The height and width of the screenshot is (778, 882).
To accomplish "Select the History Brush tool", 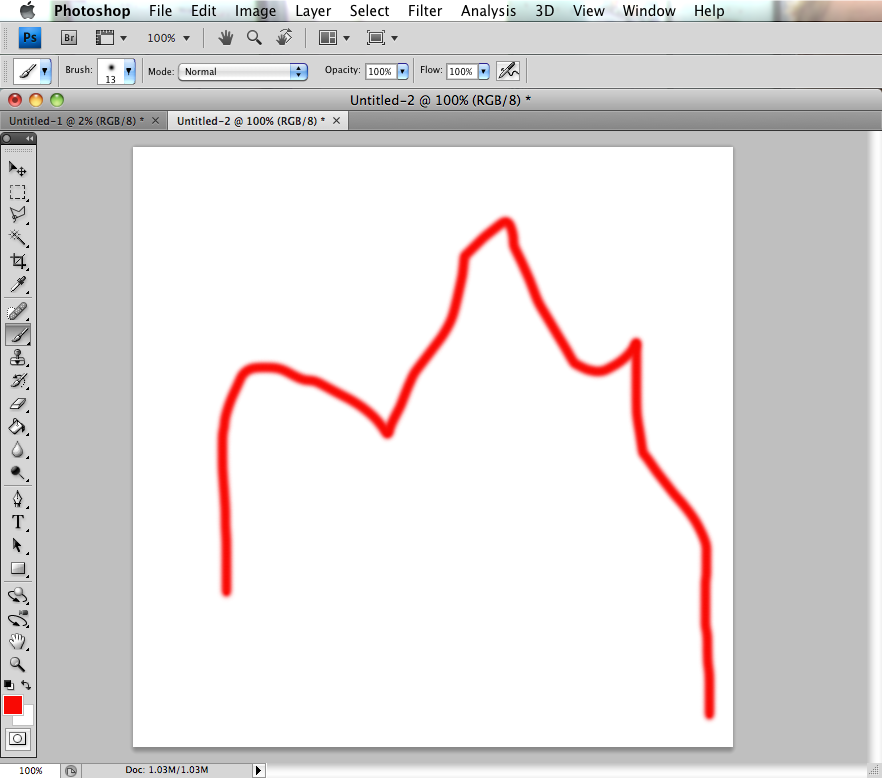I will tap(17, 381).
